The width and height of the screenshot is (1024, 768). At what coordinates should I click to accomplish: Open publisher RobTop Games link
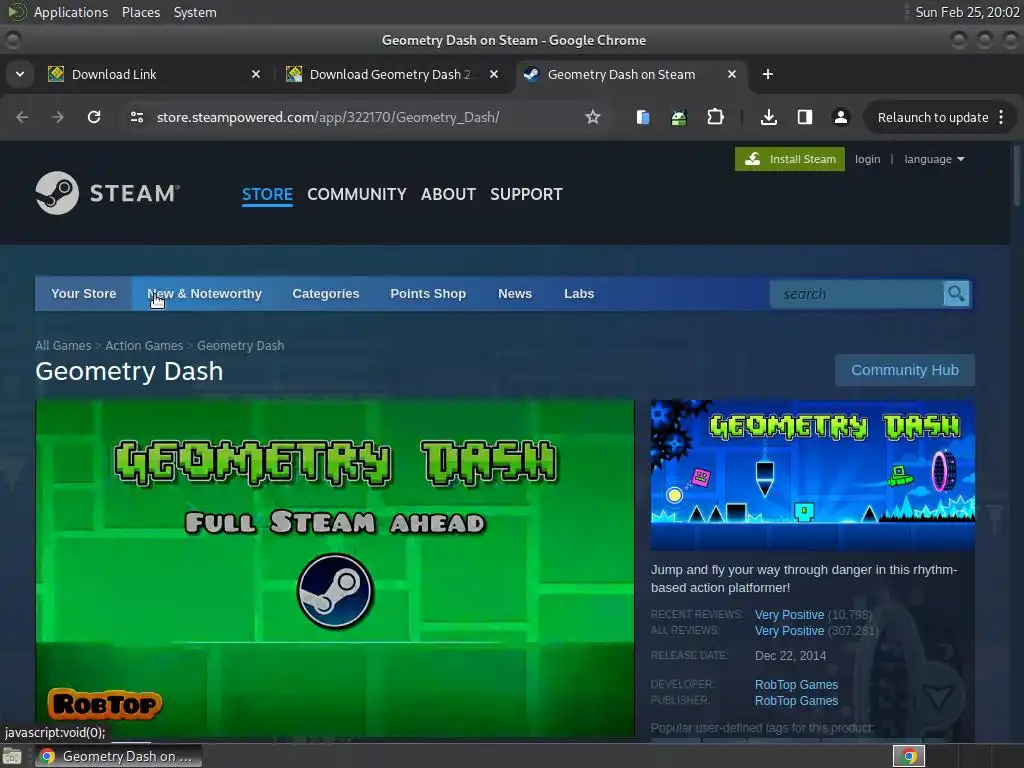[x=796, y=701]
